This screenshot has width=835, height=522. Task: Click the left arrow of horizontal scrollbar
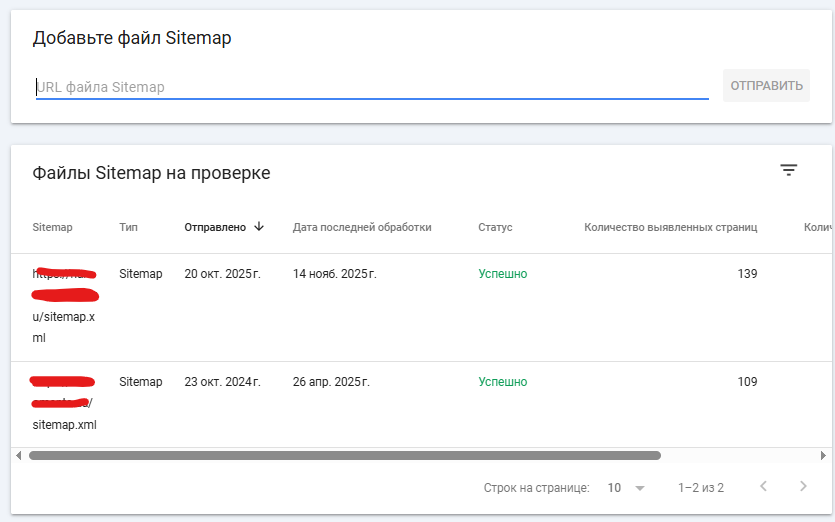19,455
